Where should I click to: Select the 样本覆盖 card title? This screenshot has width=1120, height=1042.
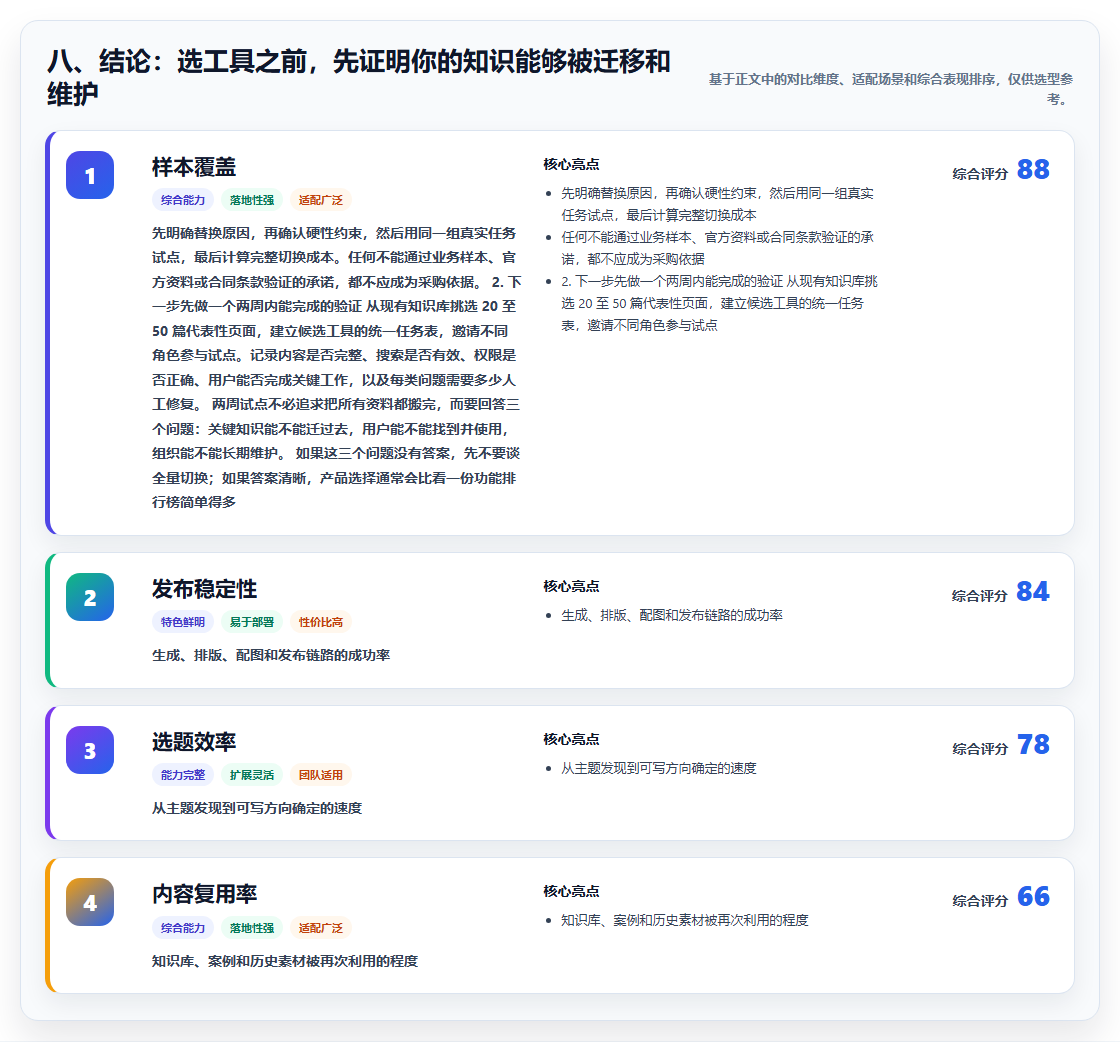pyautogui.click(x=194, y=167)
